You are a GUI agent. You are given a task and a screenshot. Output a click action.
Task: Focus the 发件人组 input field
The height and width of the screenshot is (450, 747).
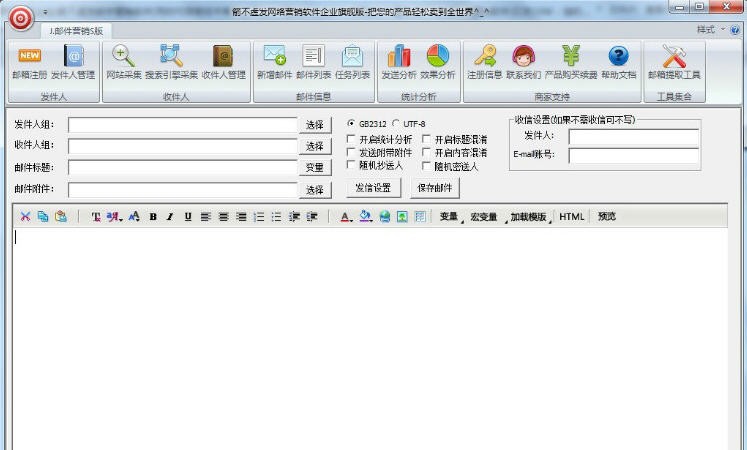click(183, 125)
